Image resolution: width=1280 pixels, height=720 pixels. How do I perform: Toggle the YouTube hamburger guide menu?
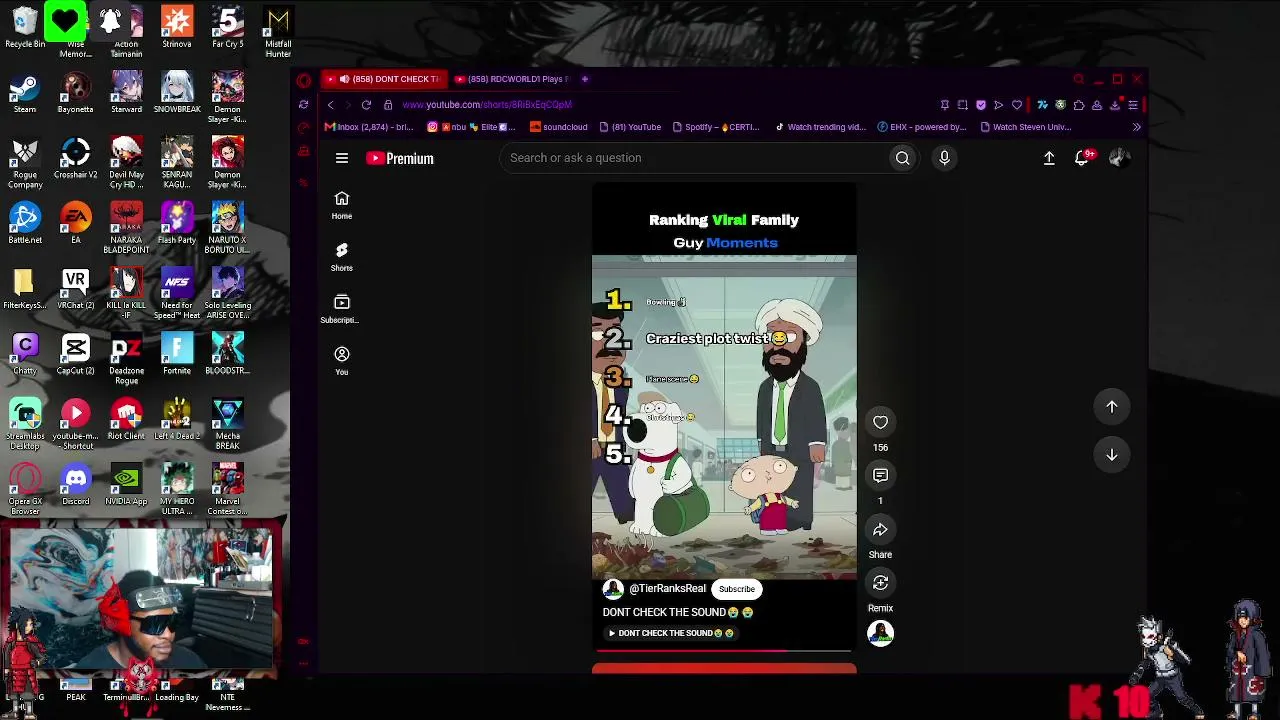(x=342, y=158)
